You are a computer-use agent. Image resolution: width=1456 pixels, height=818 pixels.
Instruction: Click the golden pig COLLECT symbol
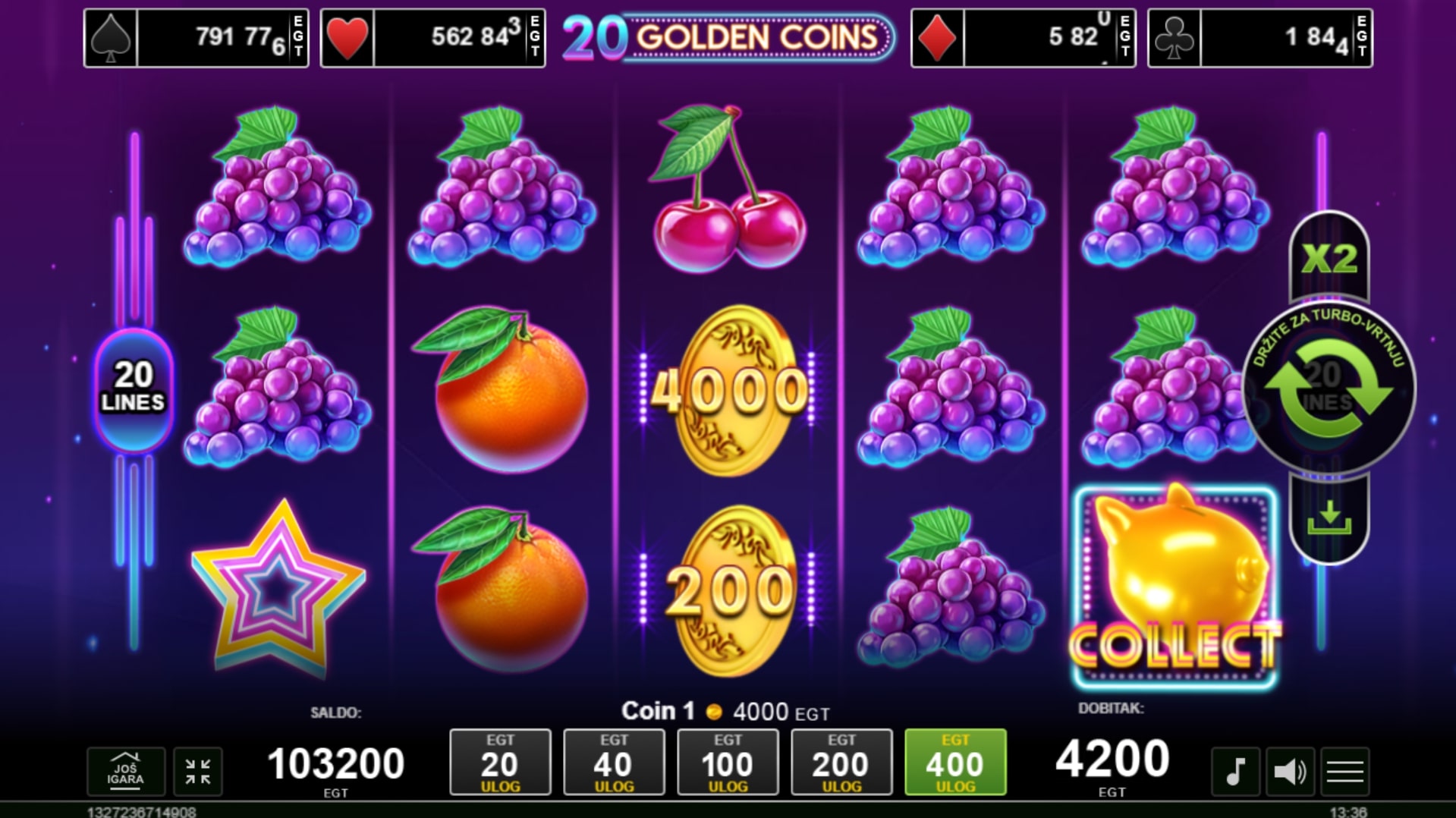tap(1175, 587)
